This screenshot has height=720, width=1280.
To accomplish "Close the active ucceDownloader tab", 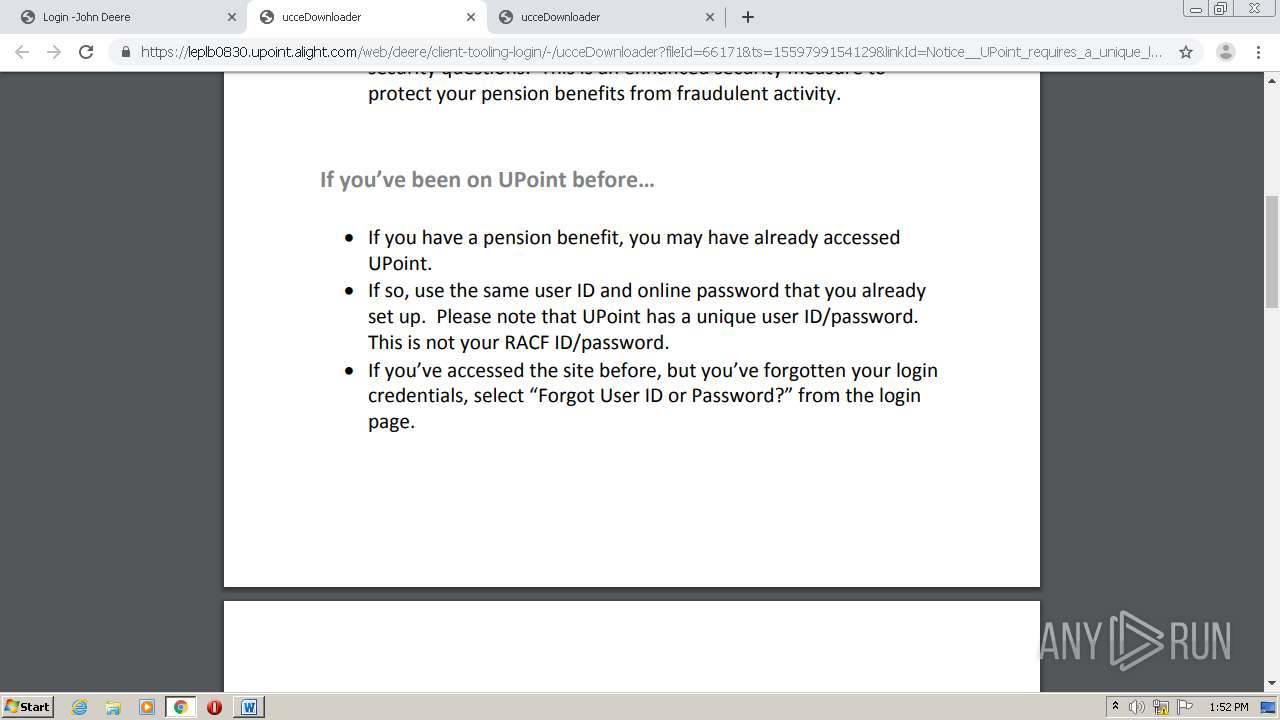I will 471,17.
